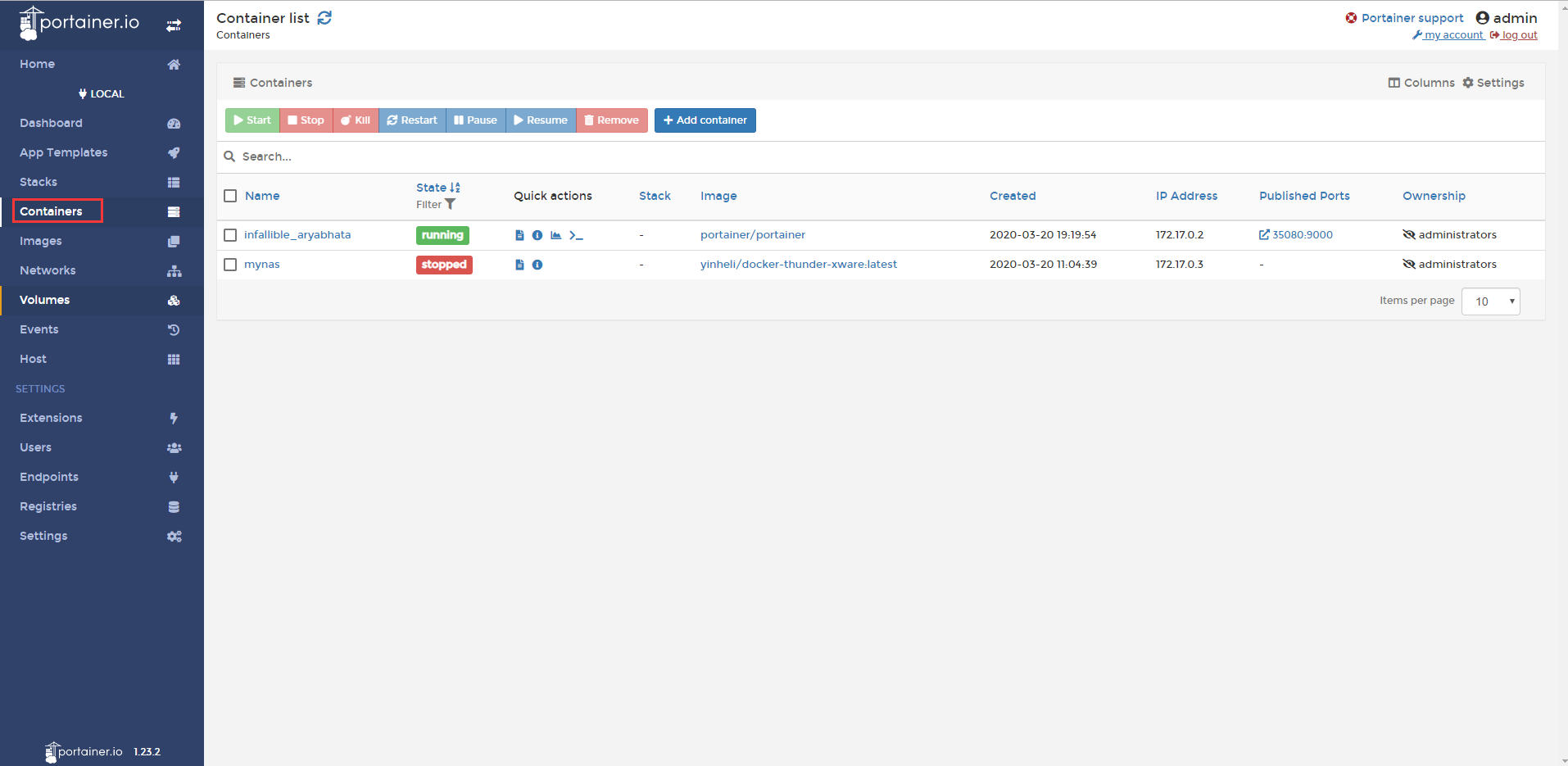The width and height of the screenshot is (1568, 766).
Task: Click the sidebar collapse arrows icon
Action: pos(174,25)
